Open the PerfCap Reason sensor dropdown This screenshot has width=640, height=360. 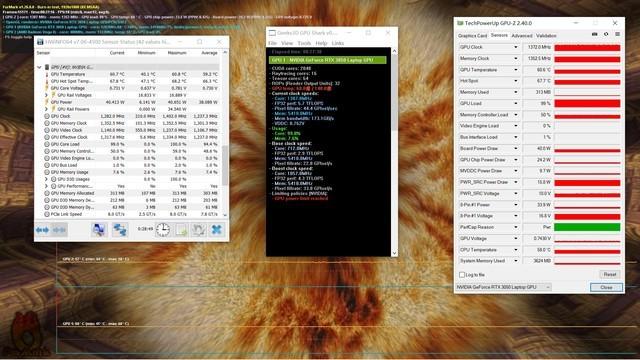516,227
